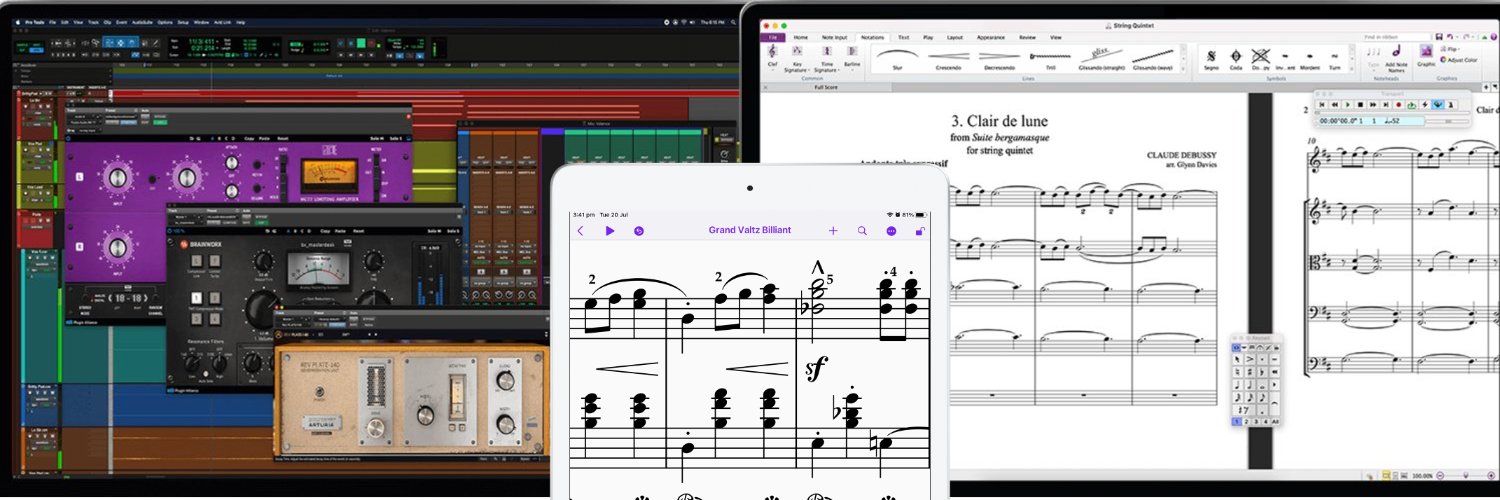Select Keypad All voices button
The image size is (1500, 500).
coord(1276,422)
